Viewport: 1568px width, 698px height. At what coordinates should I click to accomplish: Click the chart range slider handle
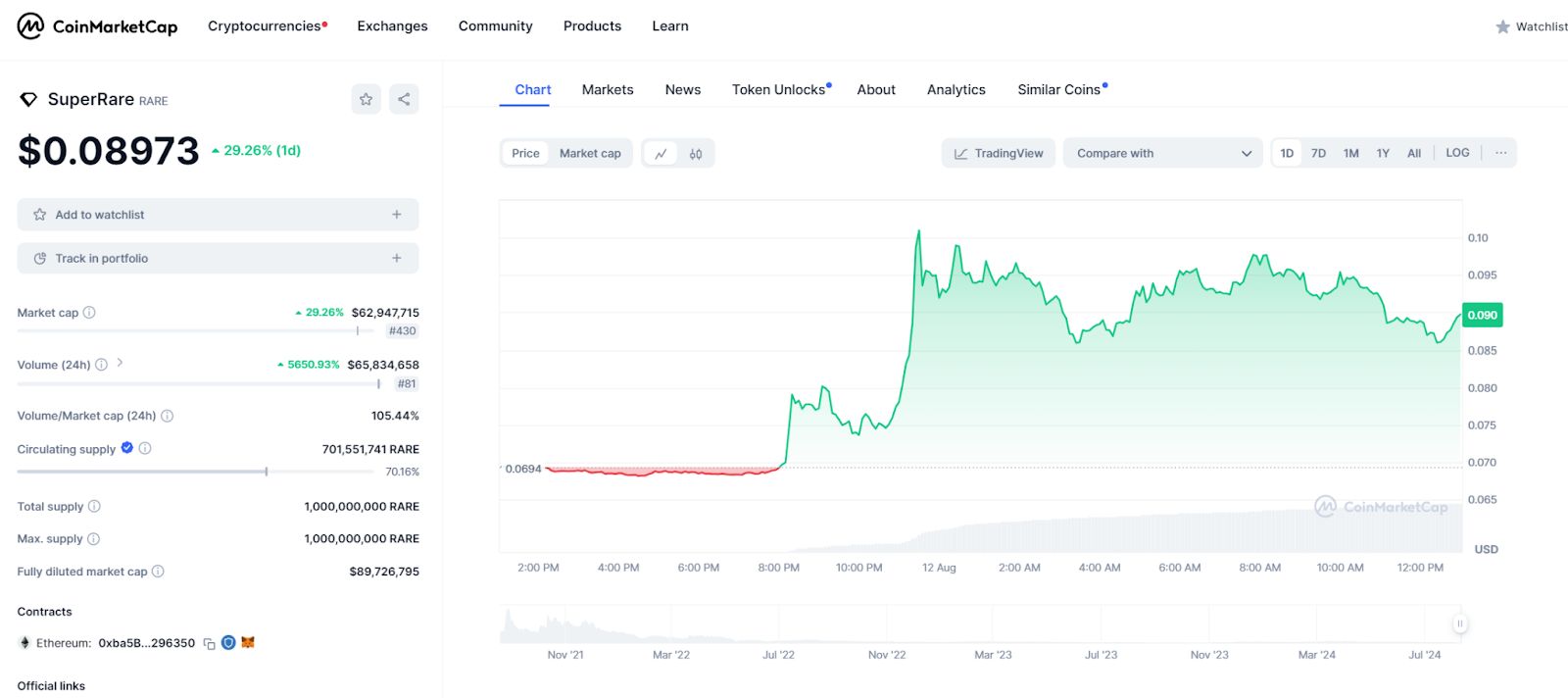point(1459,623)
